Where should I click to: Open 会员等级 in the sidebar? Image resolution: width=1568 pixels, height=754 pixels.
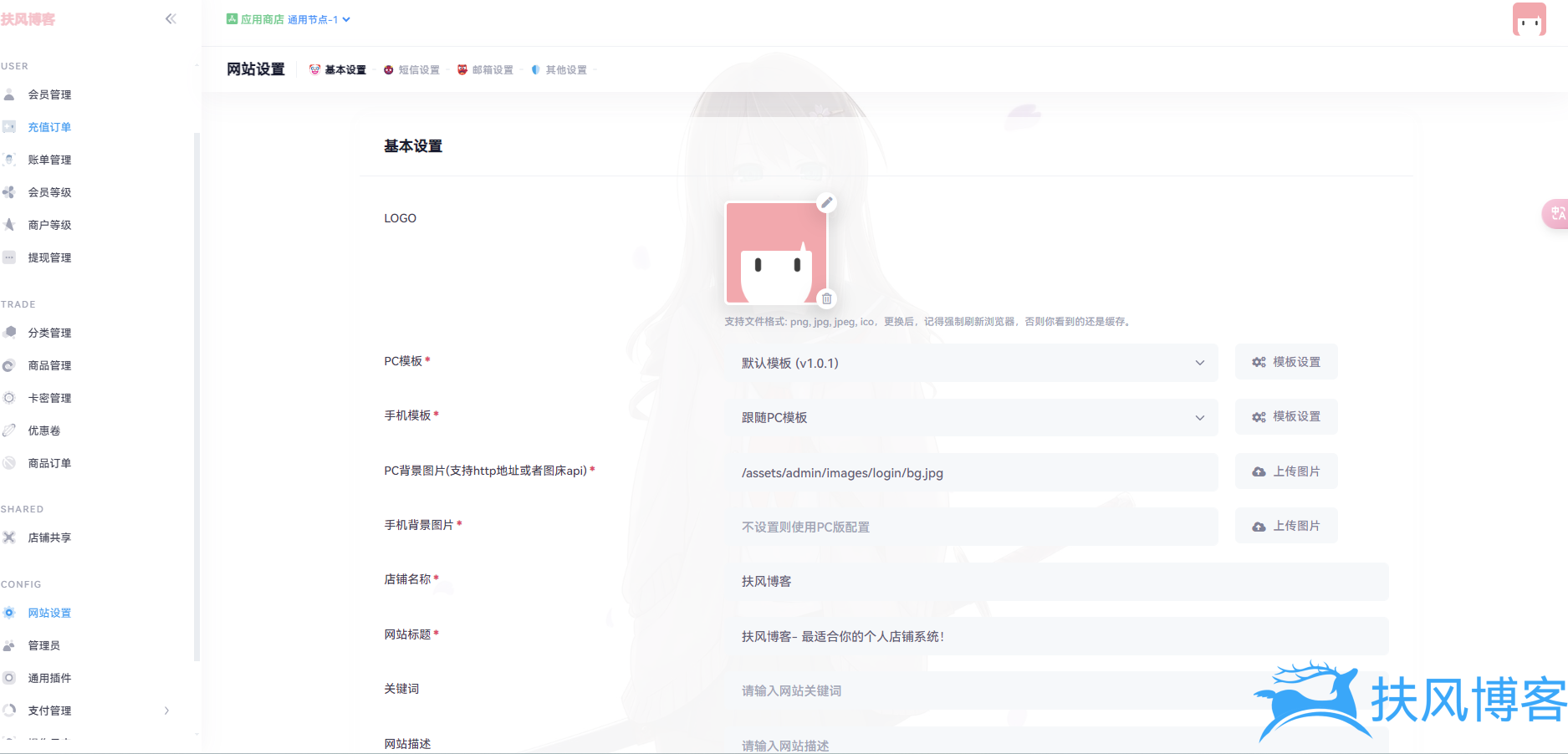pos(49,192)
